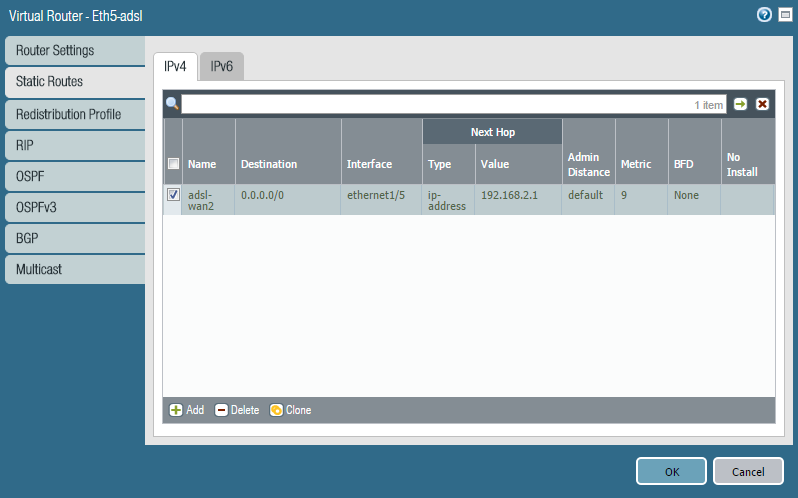798x498 pixels.
Task: Select Static Routes section
Action: (x=75, y=81)
